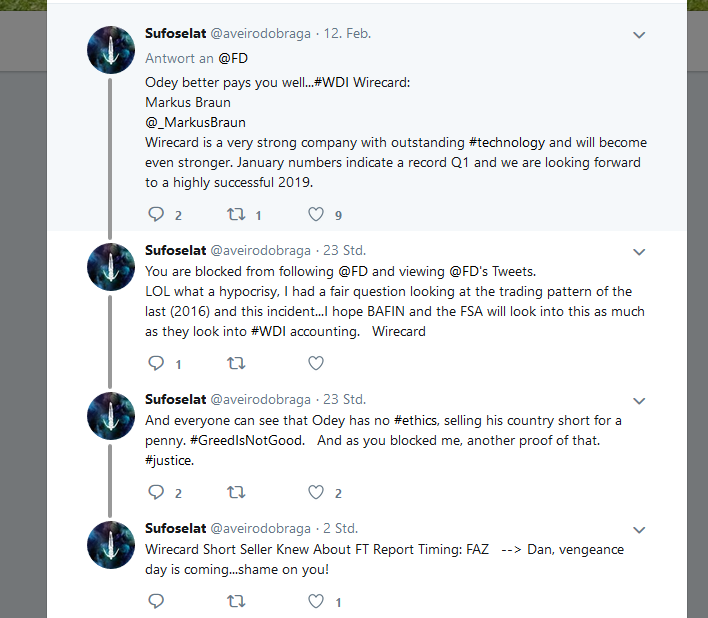
Task: Retweet the blocked from following @FD tweet
Action: click(237, 363)
